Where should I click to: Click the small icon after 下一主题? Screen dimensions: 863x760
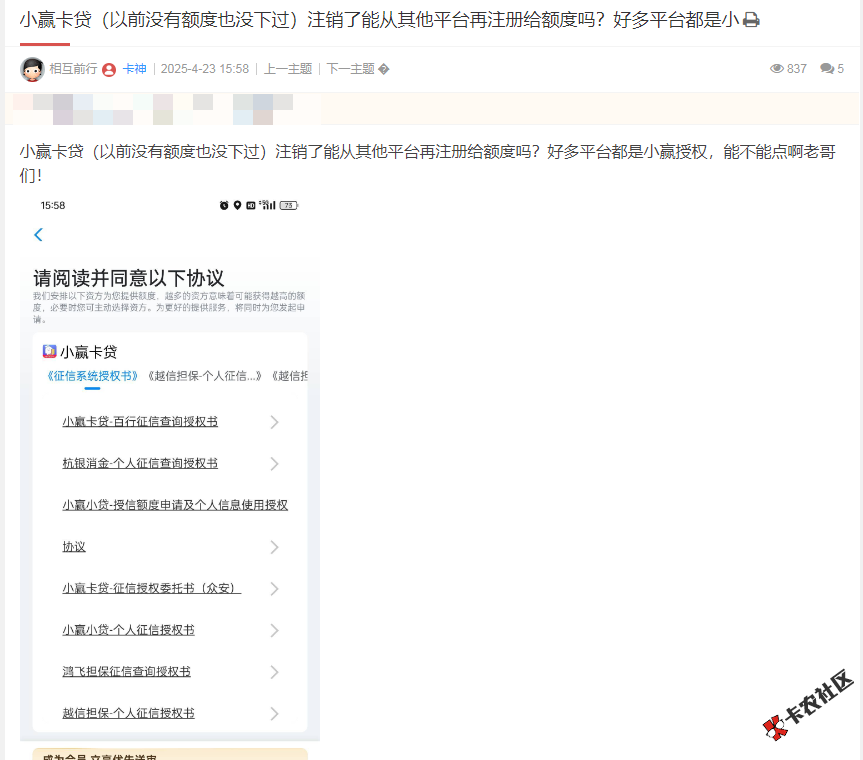point(384,69)
